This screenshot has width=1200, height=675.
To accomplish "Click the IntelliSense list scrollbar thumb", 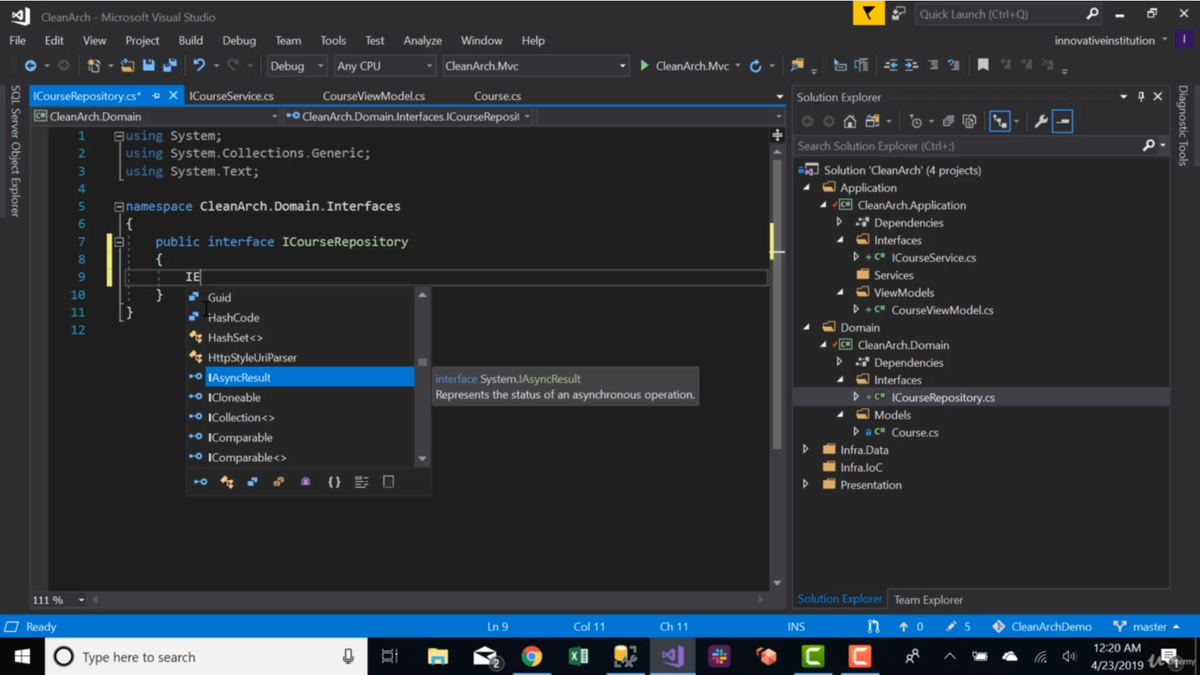I will tap(422, 362).
